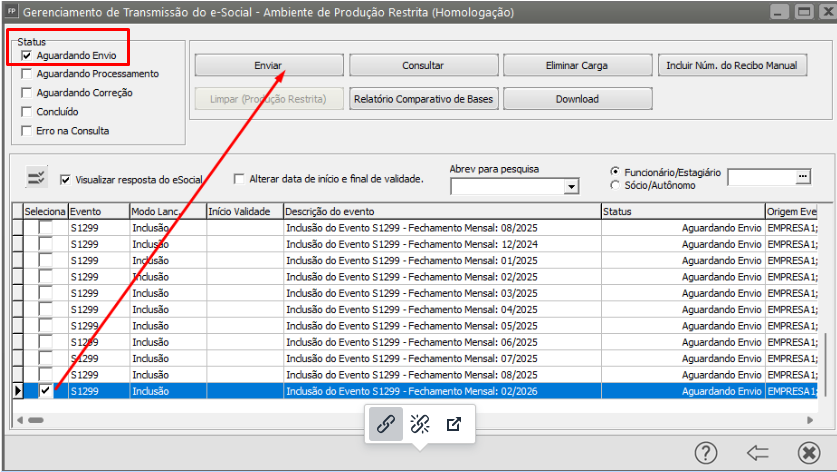Click the ellipsis browse button
The image size is (837, 472).
[802, 177]
